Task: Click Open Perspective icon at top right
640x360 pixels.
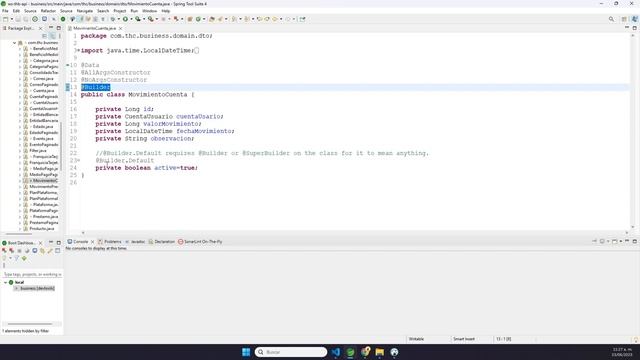Action: 624,19
